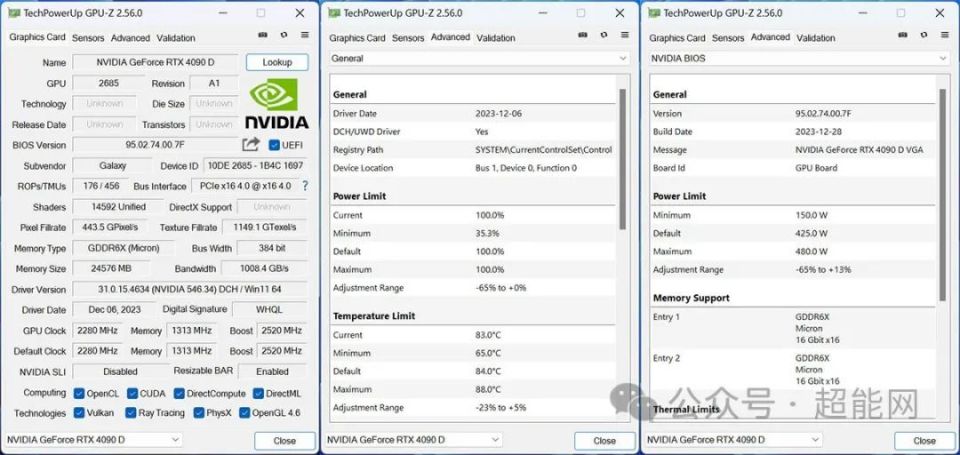This screenshot has width=960, height=455.
Task: Click Close button in middle GPU-Z window
Action: (x=604, y=440)
